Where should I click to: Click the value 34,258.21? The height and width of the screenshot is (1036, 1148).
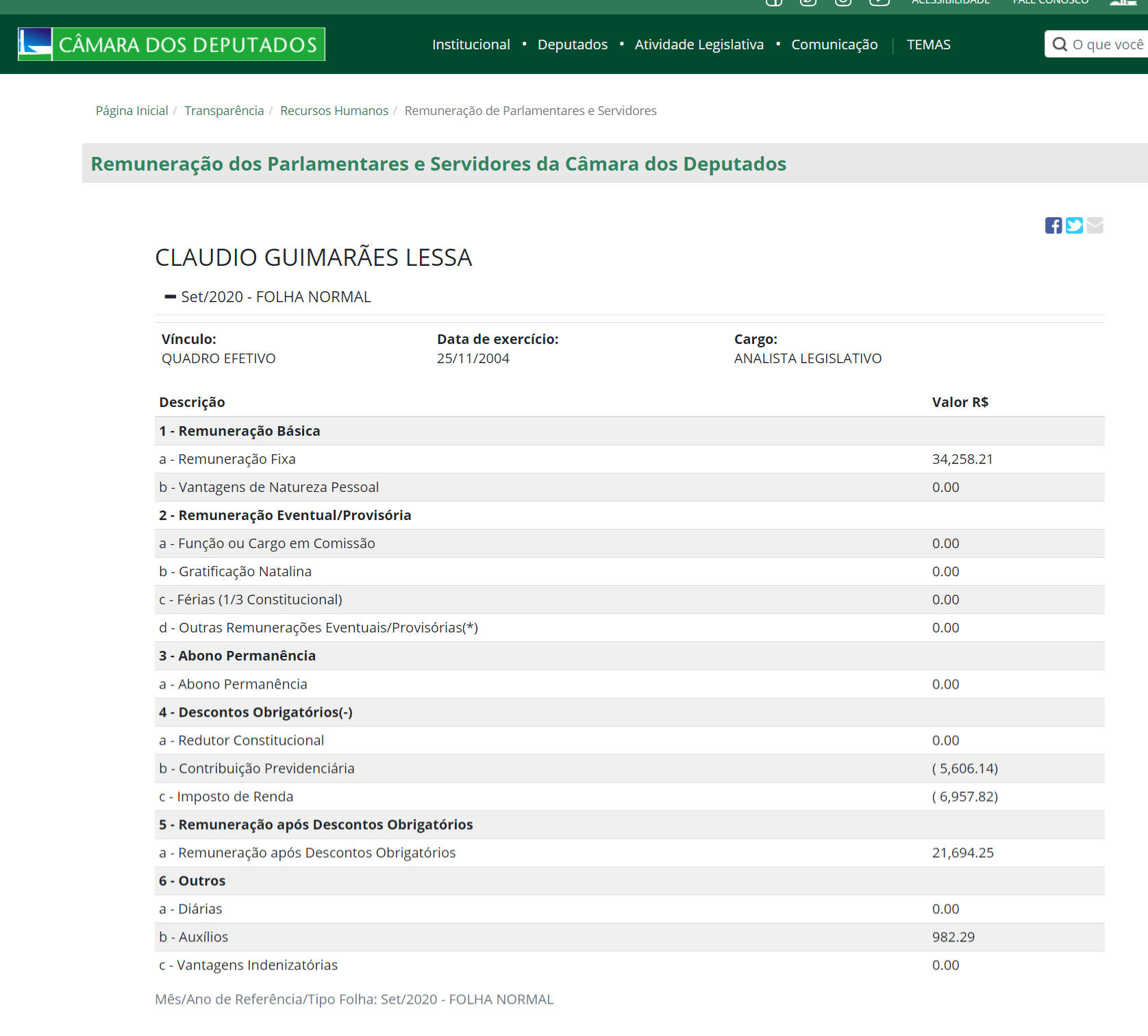click(x=962, y=459)
